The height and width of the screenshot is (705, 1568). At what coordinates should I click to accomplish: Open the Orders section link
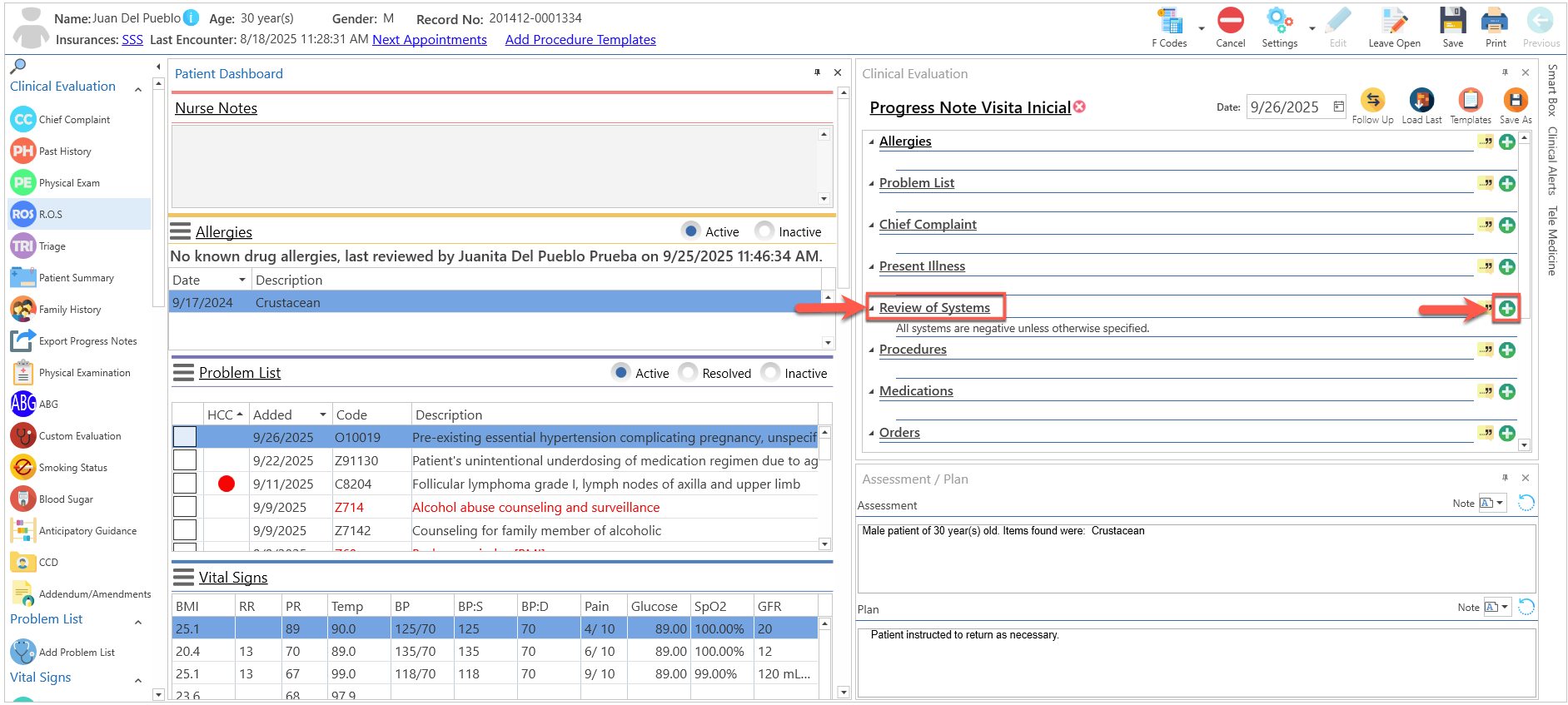(x=899, y=433)
